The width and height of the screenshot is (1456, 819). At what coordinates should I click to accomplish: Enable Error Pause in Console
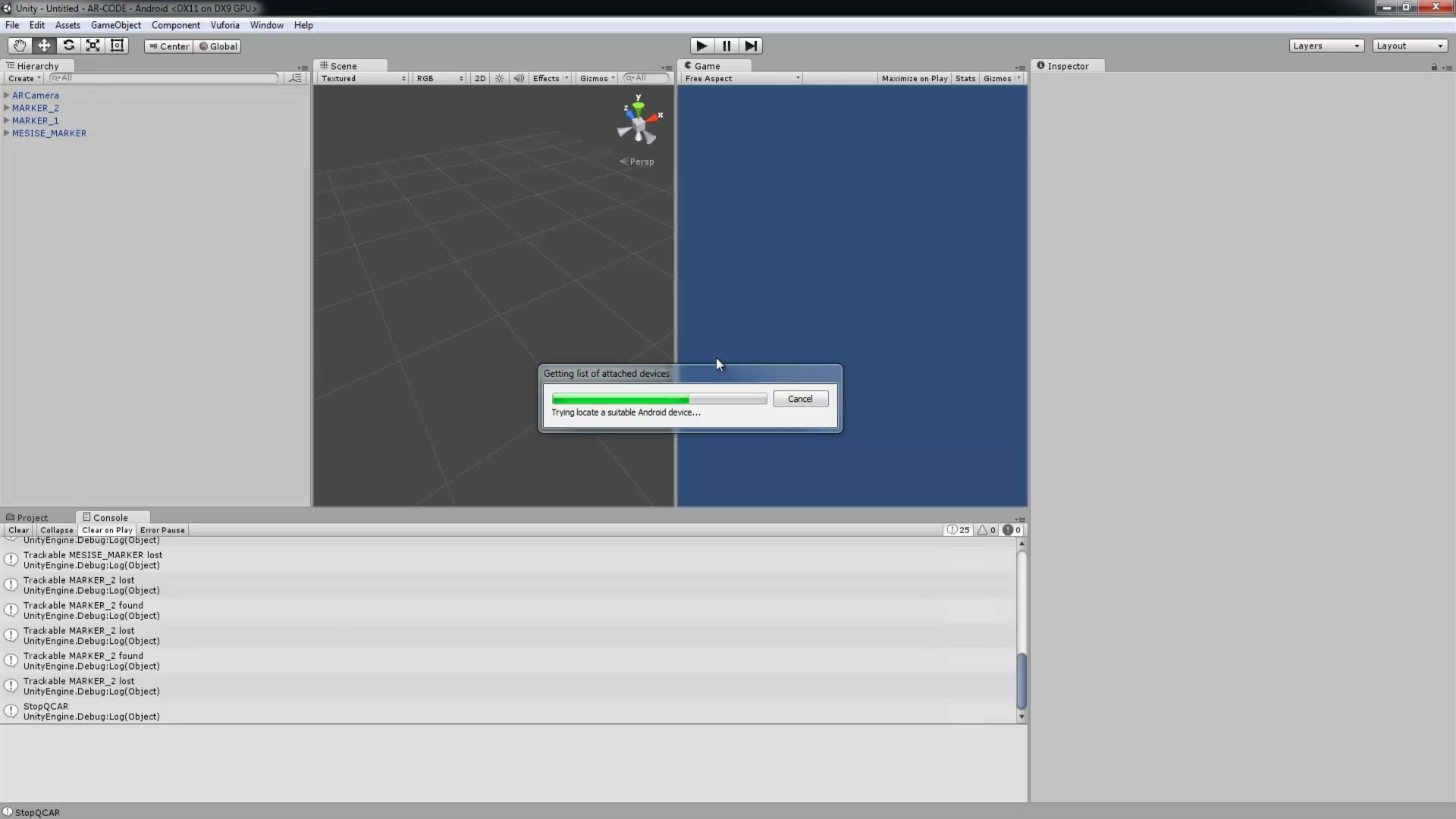click(x=162, y=530)
